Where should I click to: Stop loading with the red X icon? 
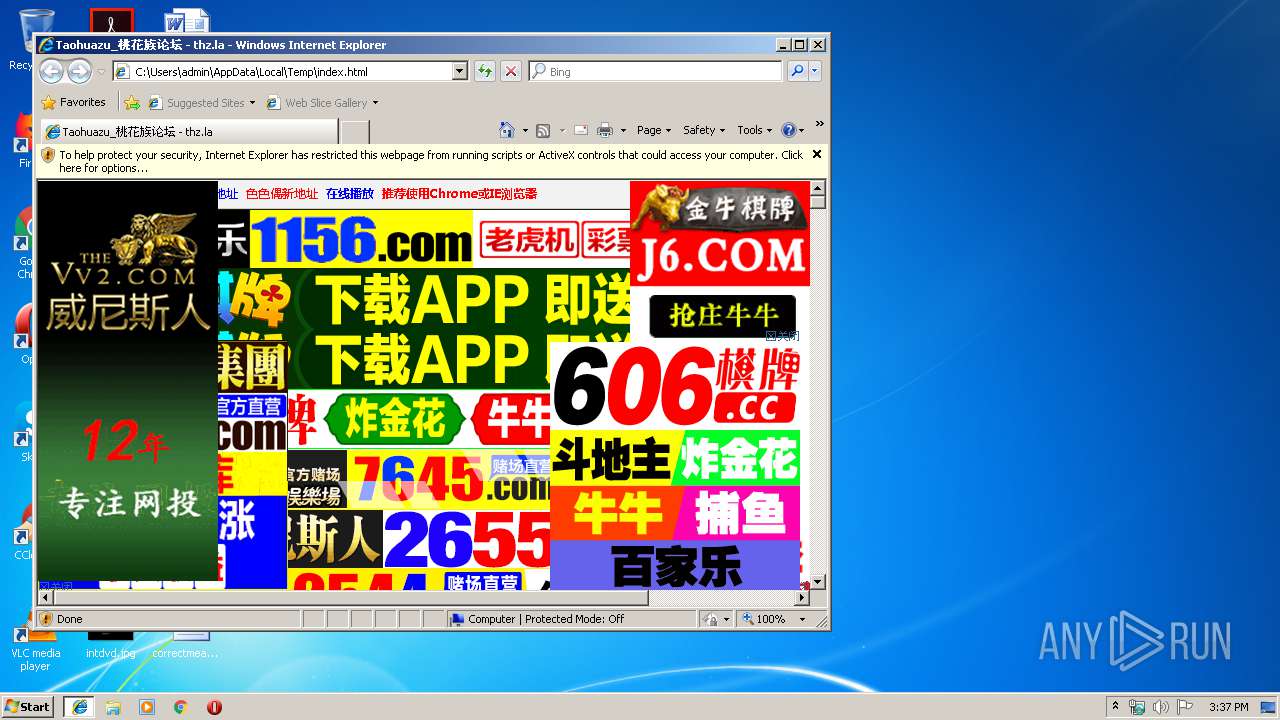tap(510, 71)
